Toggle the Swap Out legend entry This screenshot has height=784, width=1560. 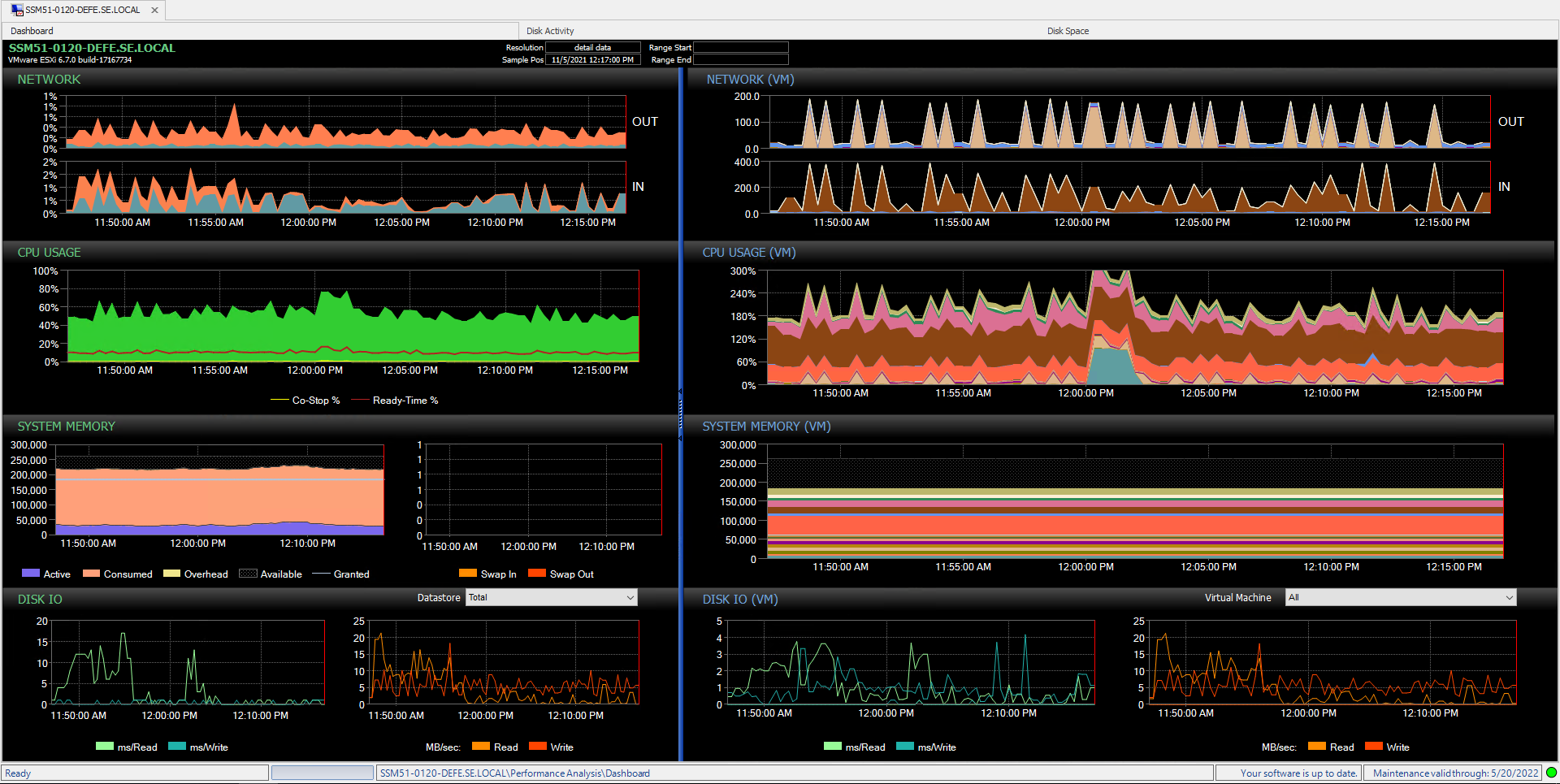tap(537, 573)
